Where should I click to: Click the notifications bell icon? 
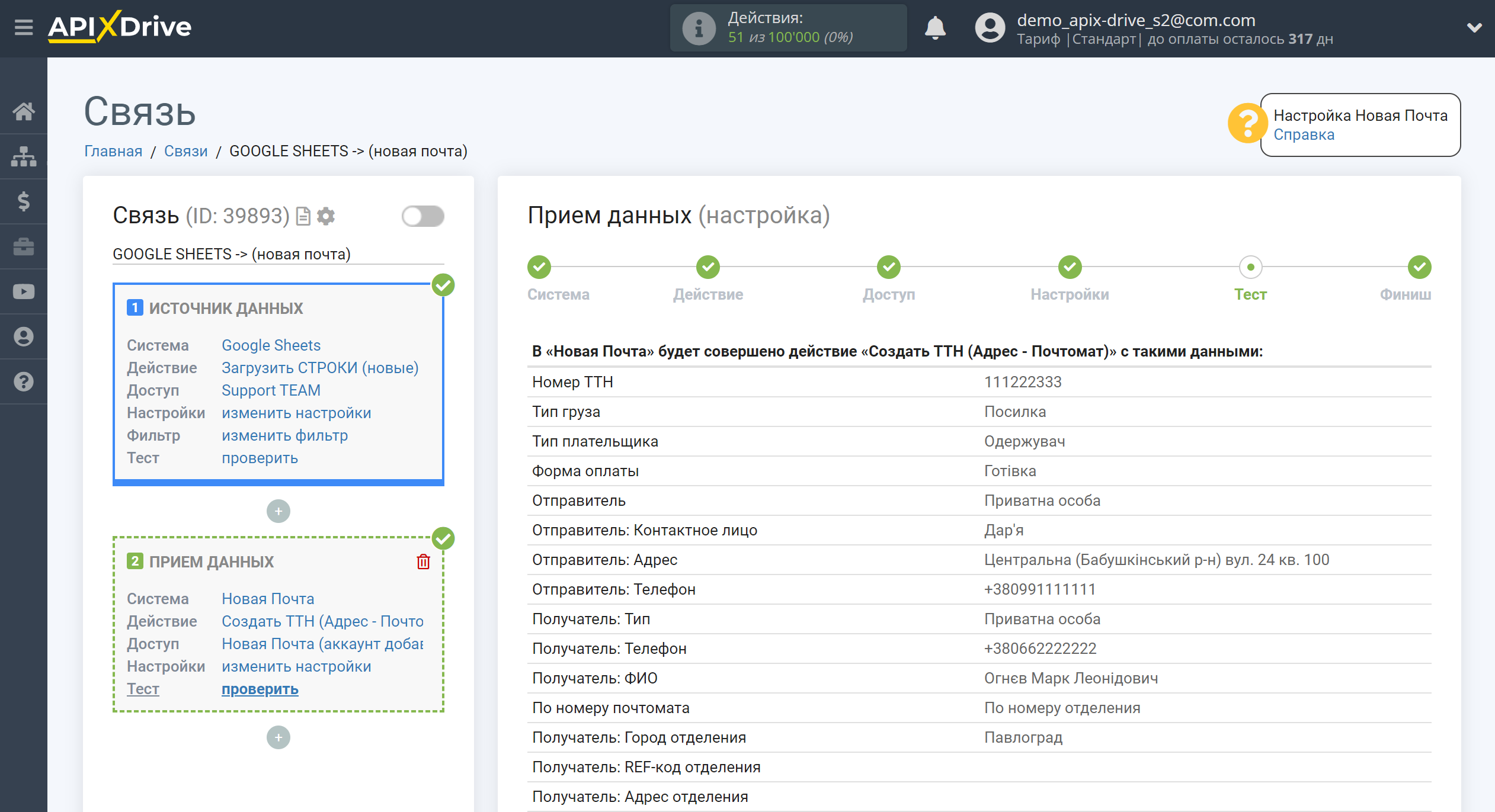click(x=935, y=28)
